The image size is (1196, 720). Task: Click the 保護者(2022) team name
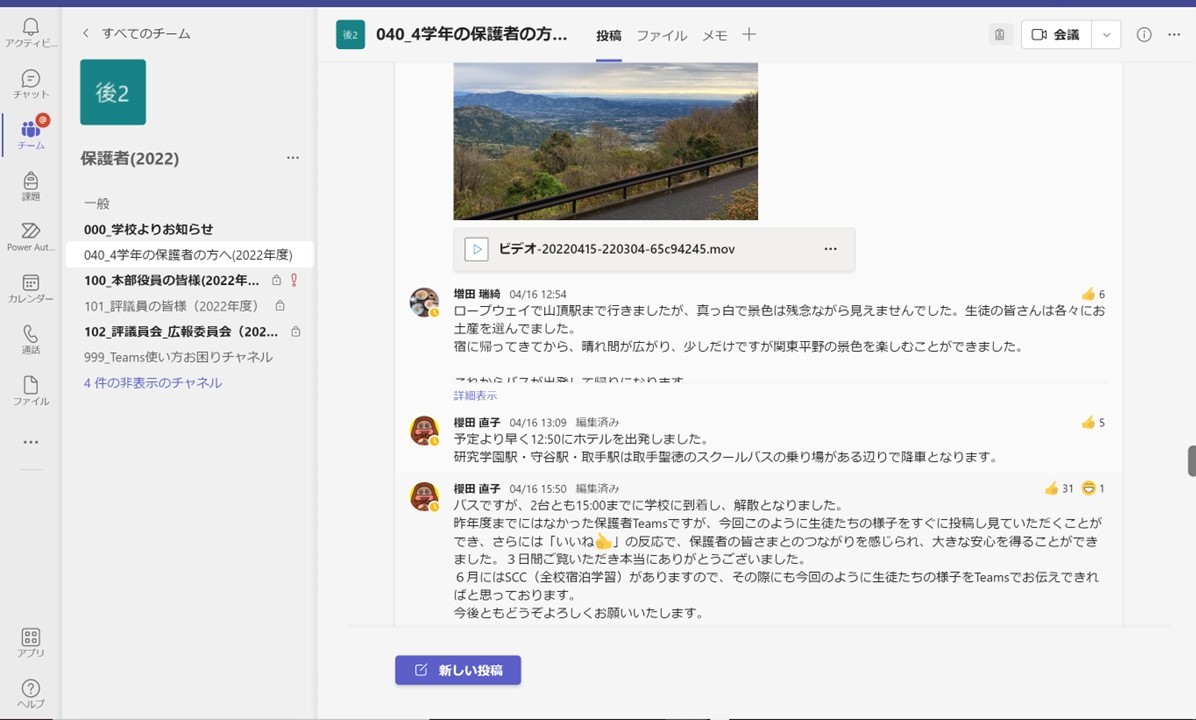point(130,158)
